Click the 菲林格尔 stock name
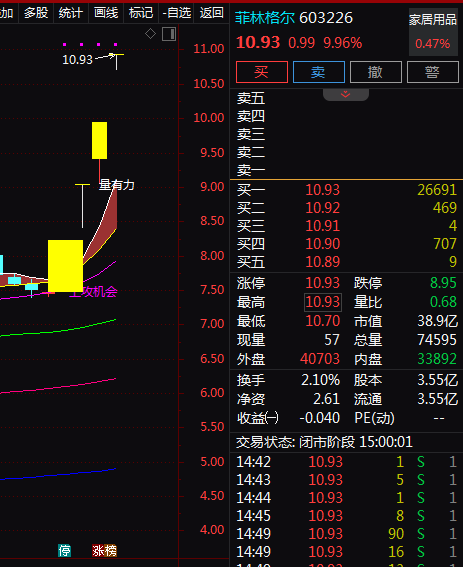The image size is (463, 567). [265, 18]
